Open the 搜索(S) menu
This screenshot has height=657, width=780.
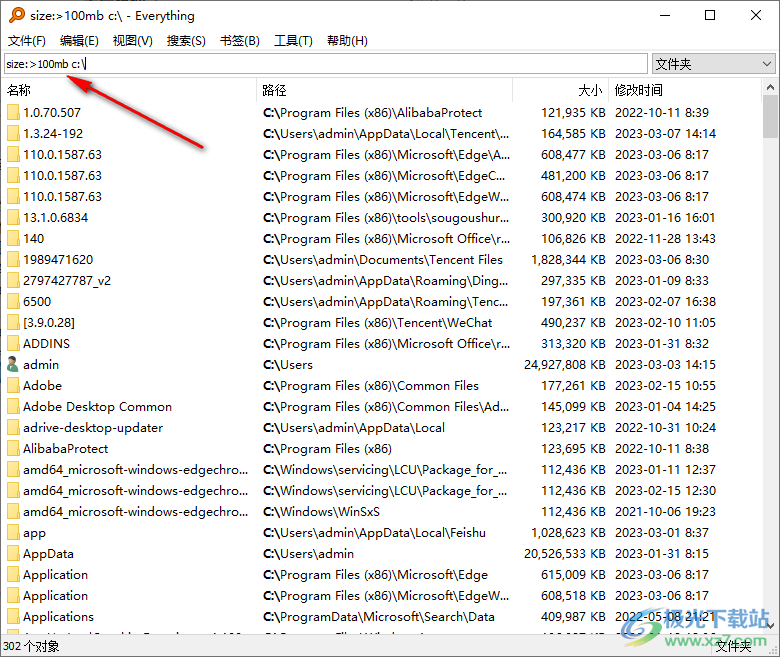[x=186, y=41]
